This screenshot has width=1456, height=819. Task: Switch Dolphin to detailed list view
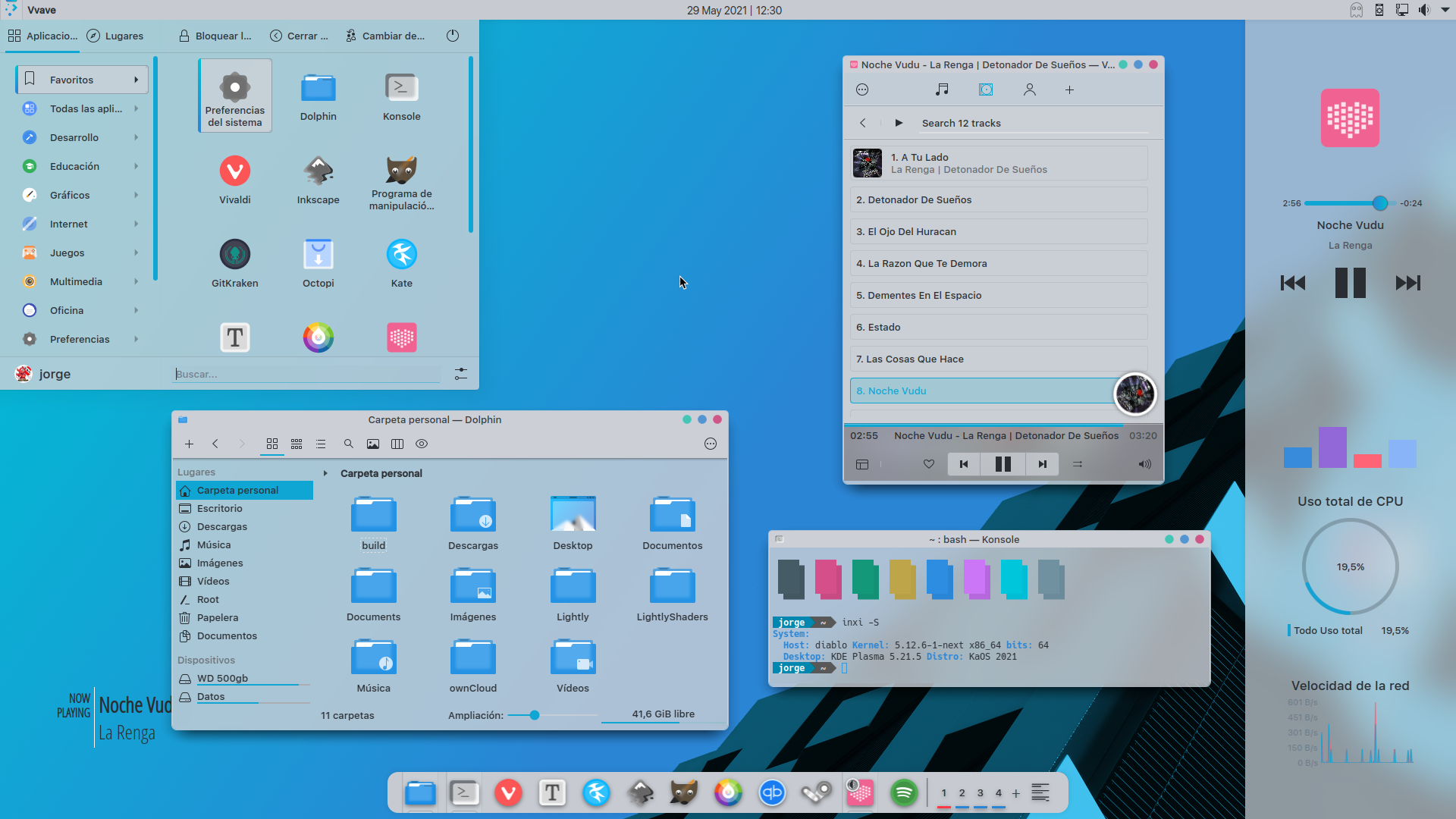point(321,444)
